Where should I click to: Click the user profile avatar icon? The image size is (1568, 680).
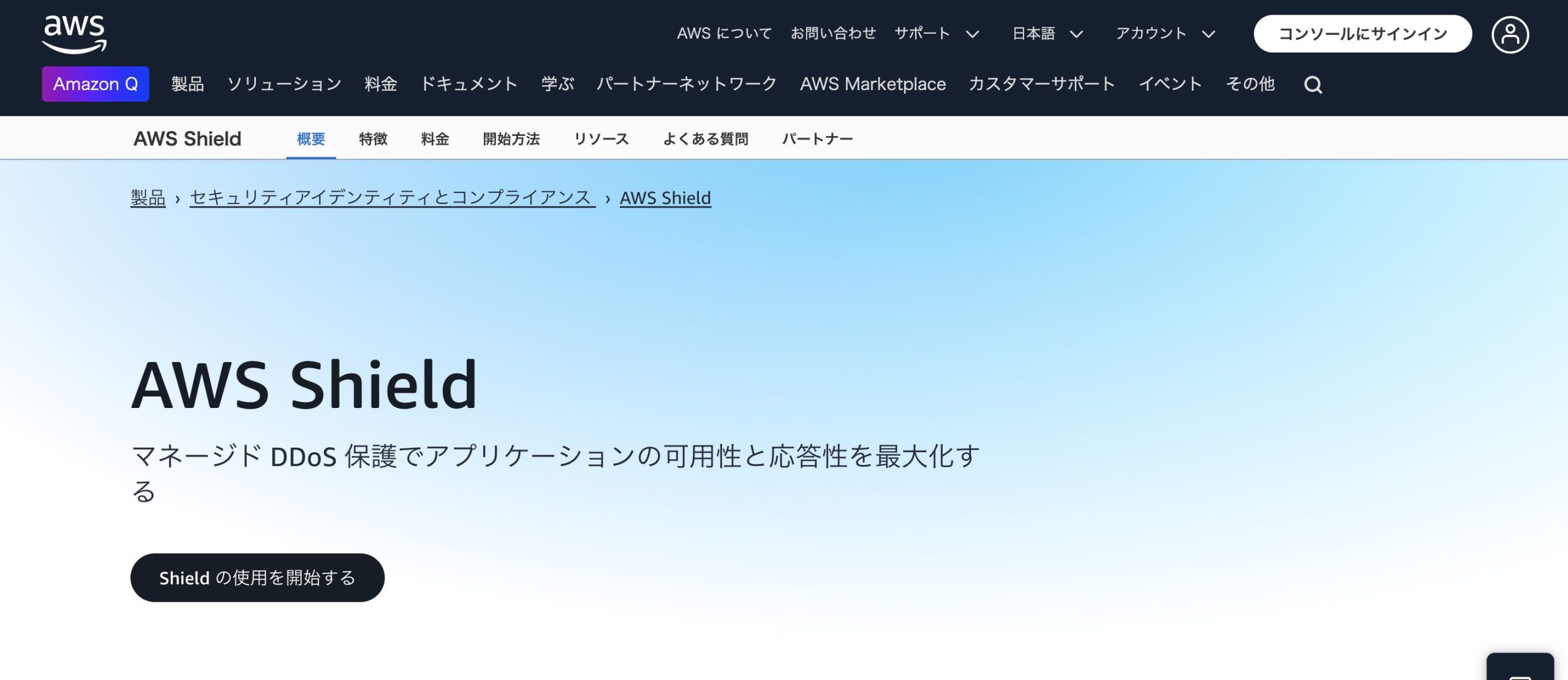coord(1510,34)
